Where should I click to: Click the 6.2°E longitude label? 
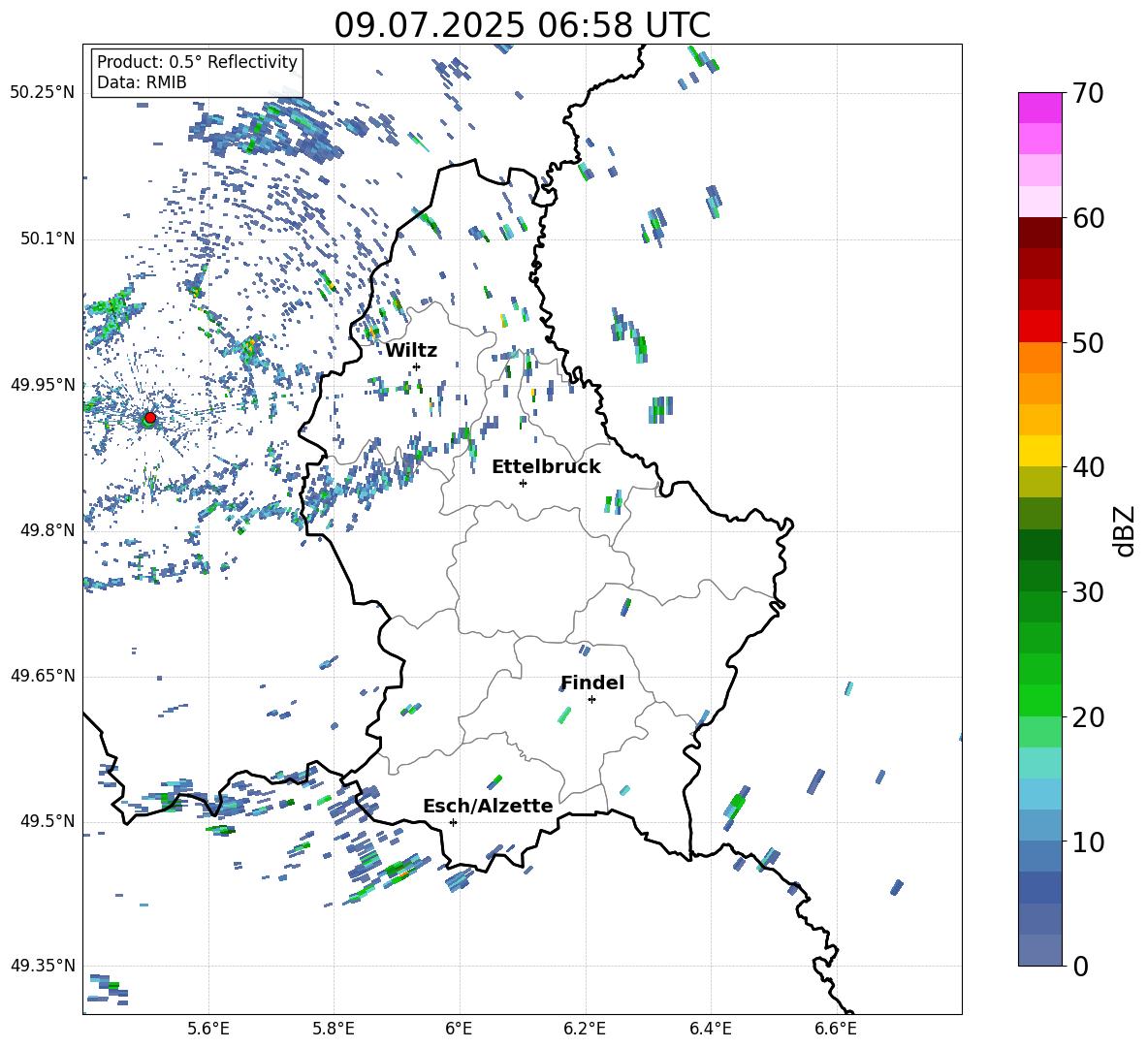point(585,1029)
